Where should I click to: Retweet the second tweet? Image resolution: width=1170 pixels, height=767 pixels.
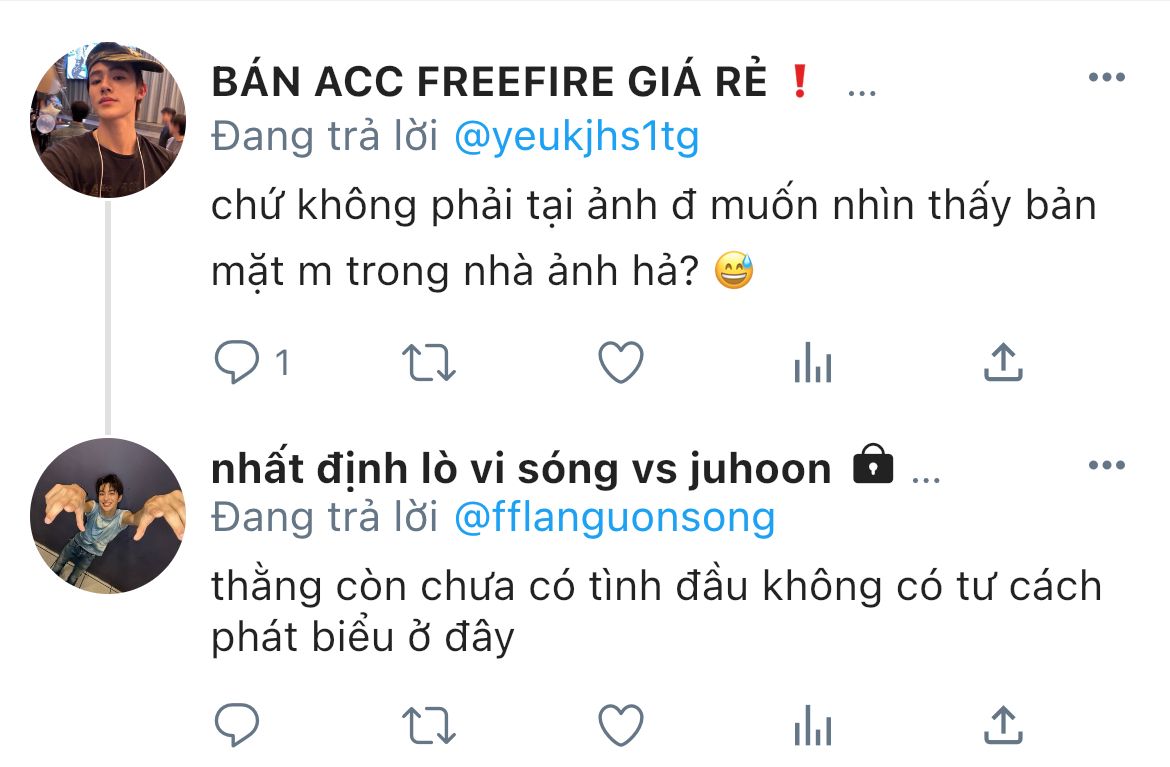[428, 725]
